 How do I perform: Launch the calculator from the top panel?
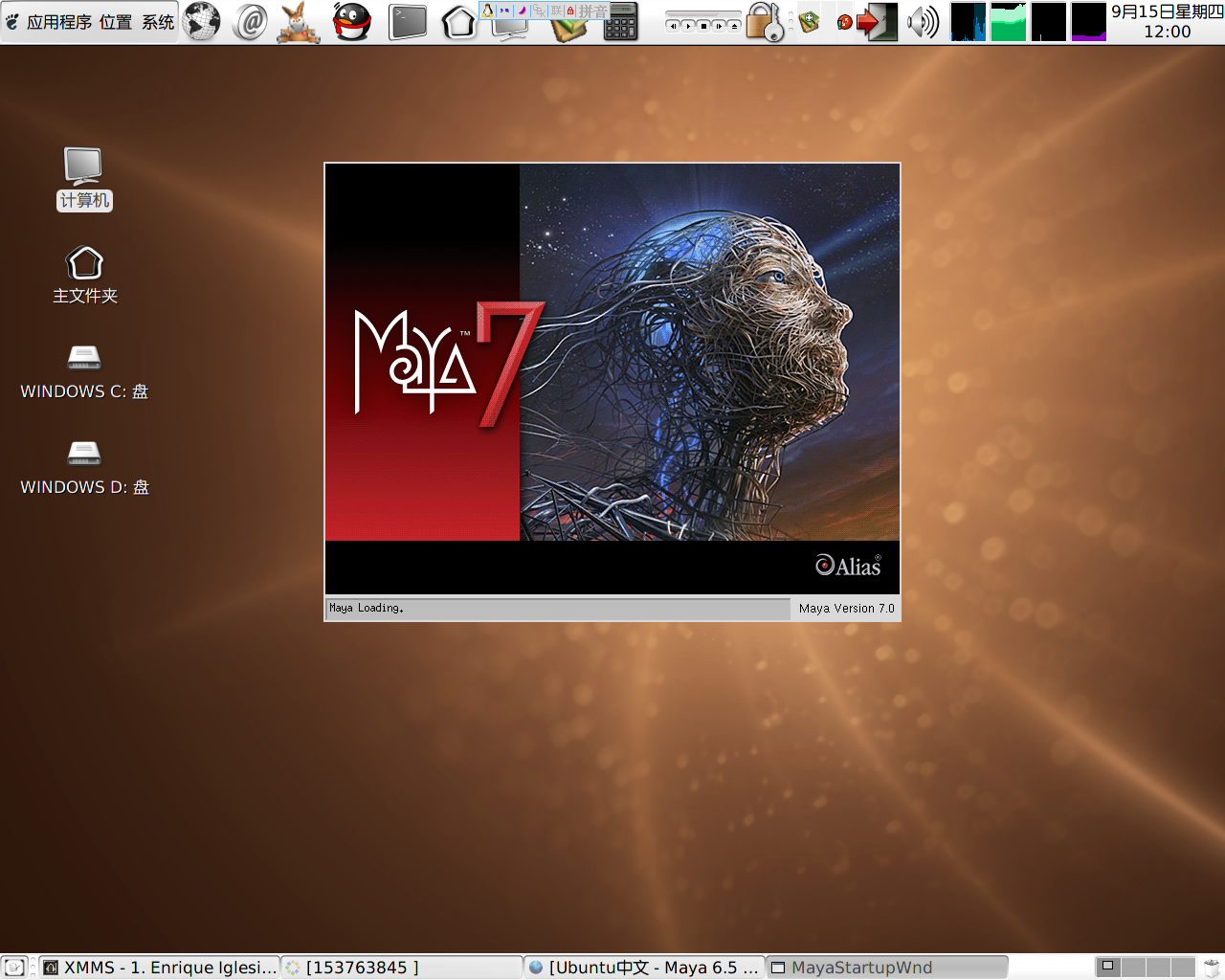pyautogui.click(x=620, y=22)
